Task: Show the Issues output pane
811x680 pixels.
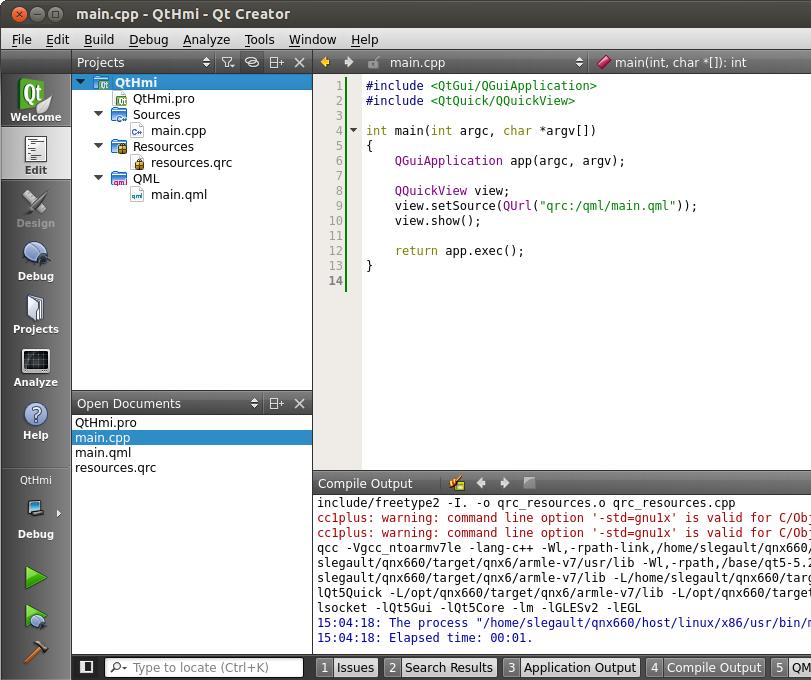Action: tap(348, 668)
